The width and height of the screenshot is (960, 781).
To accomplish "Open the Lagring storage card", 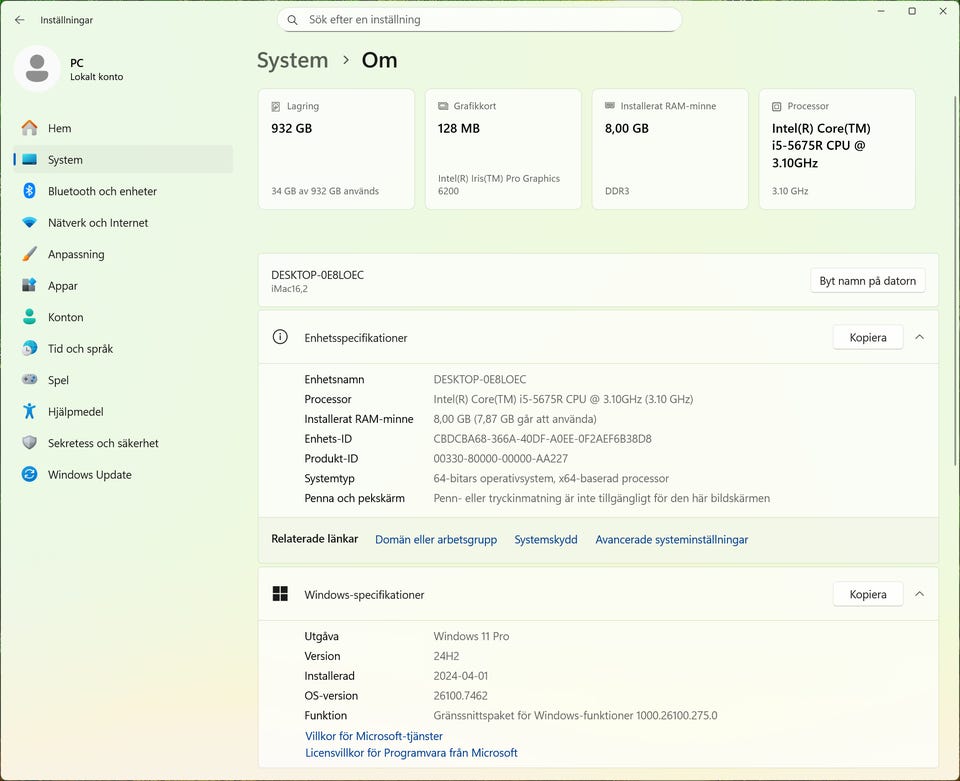I will 336,149.
